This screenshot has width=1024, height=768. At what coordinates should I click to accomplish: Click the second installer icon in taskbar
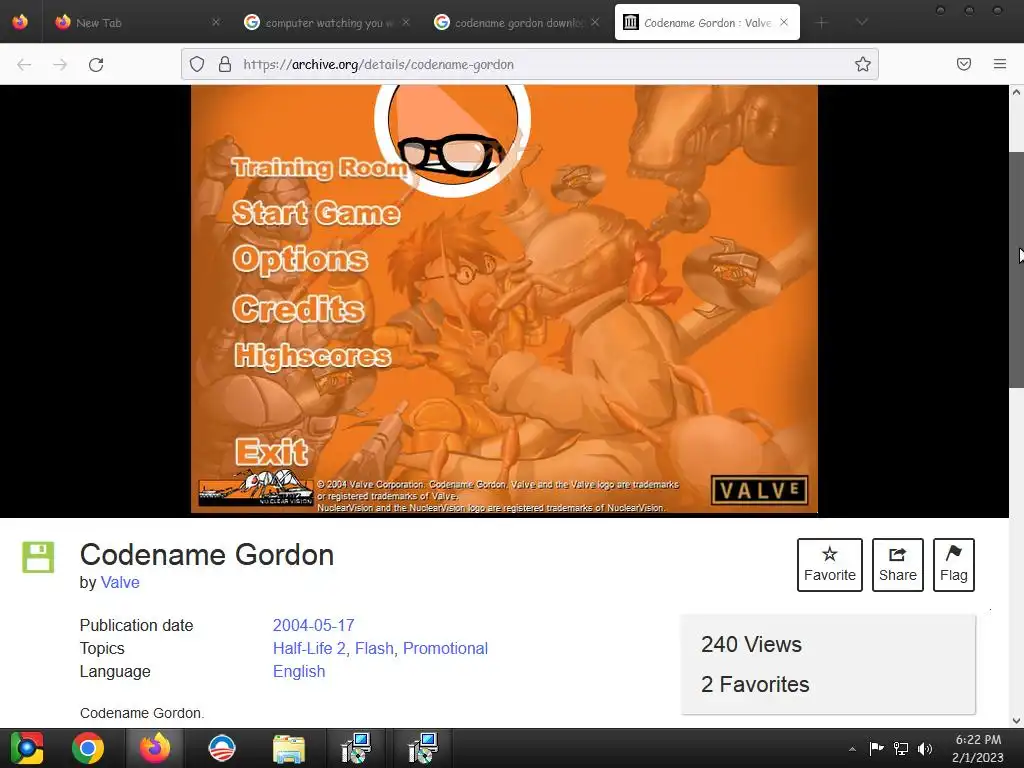click(x=423, y=748)
